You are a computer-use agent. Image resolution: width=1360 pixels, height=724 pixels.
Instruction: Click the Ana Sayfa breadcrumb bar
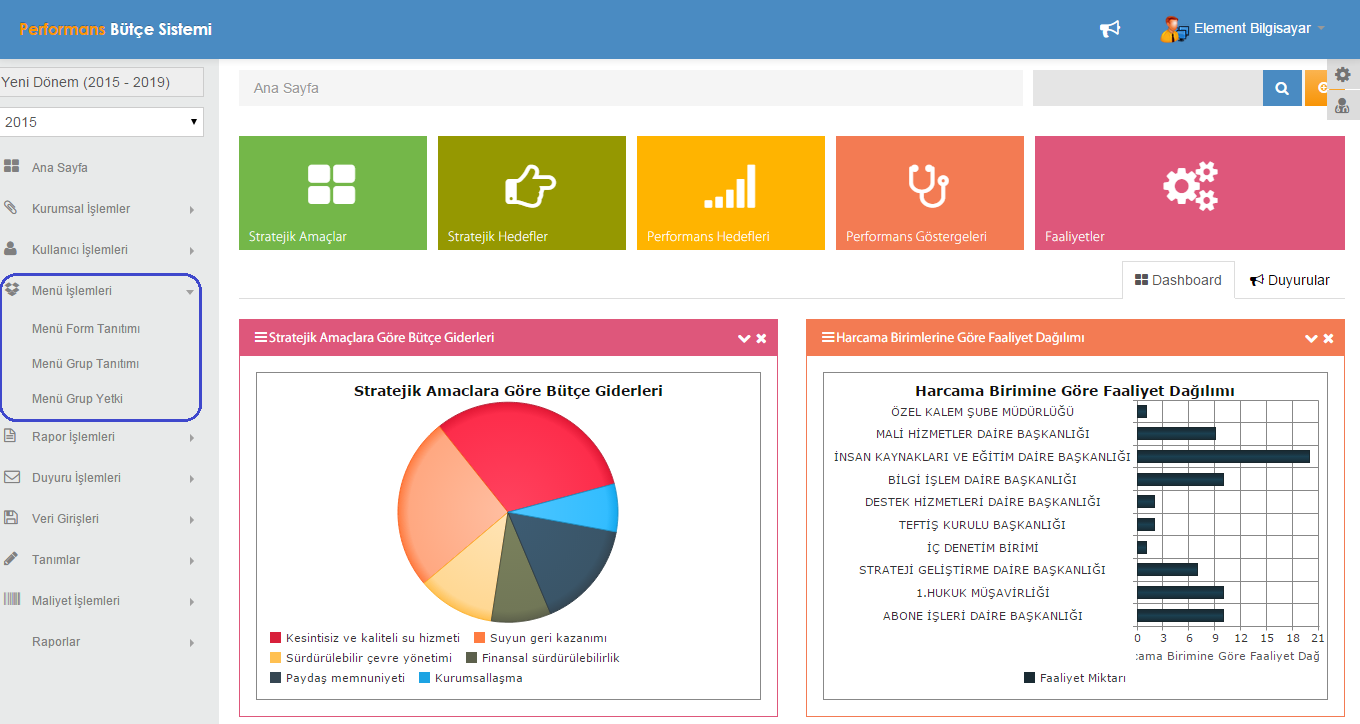pyautogui.click(x=631, y=88)
